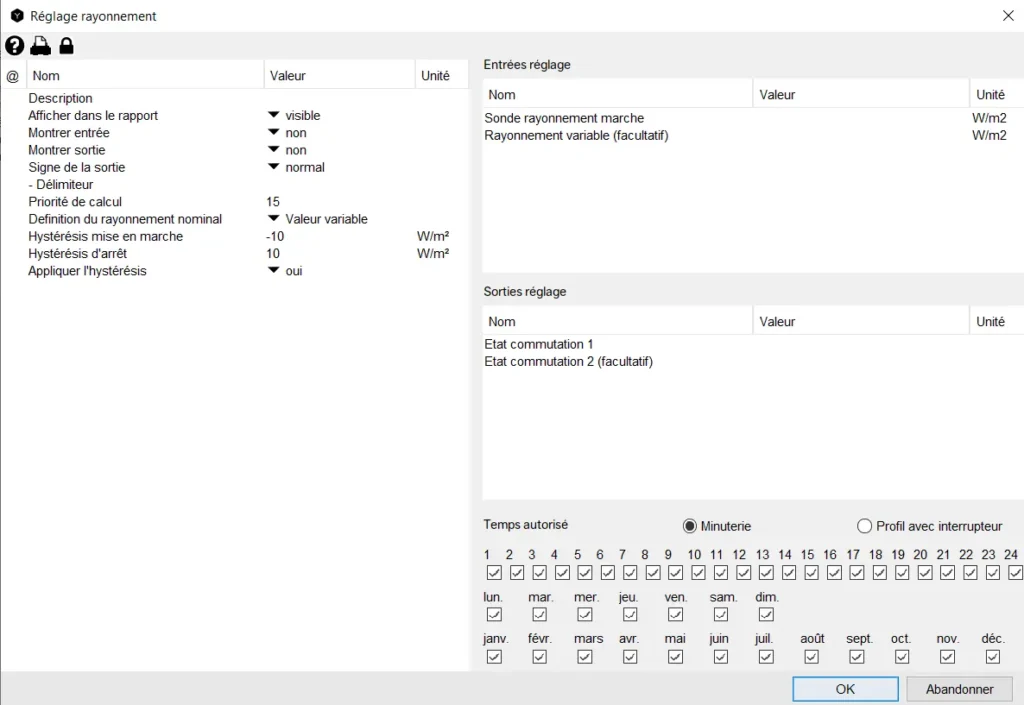Select the Sonde rayonnement marche input row
The height and width of the screenshot is (705, 1024).
(564, 118)
